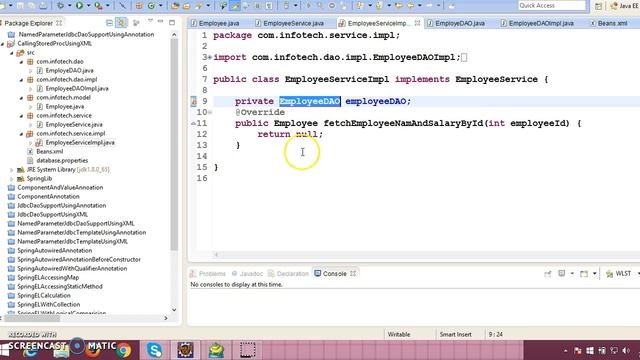Image resolution: width=640 pixels, height=360 pixels.
Task: Click the Previous Annotation icon
Action: point(378,6)
